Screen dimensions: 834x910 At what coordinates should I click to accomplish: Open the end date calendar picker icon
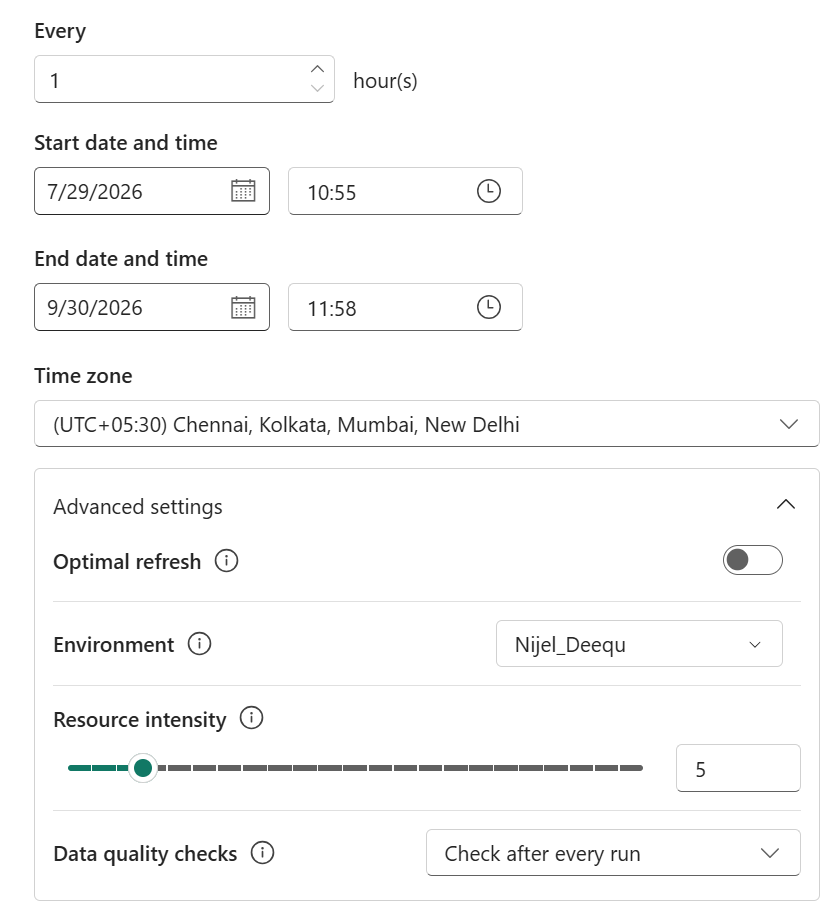243,307
